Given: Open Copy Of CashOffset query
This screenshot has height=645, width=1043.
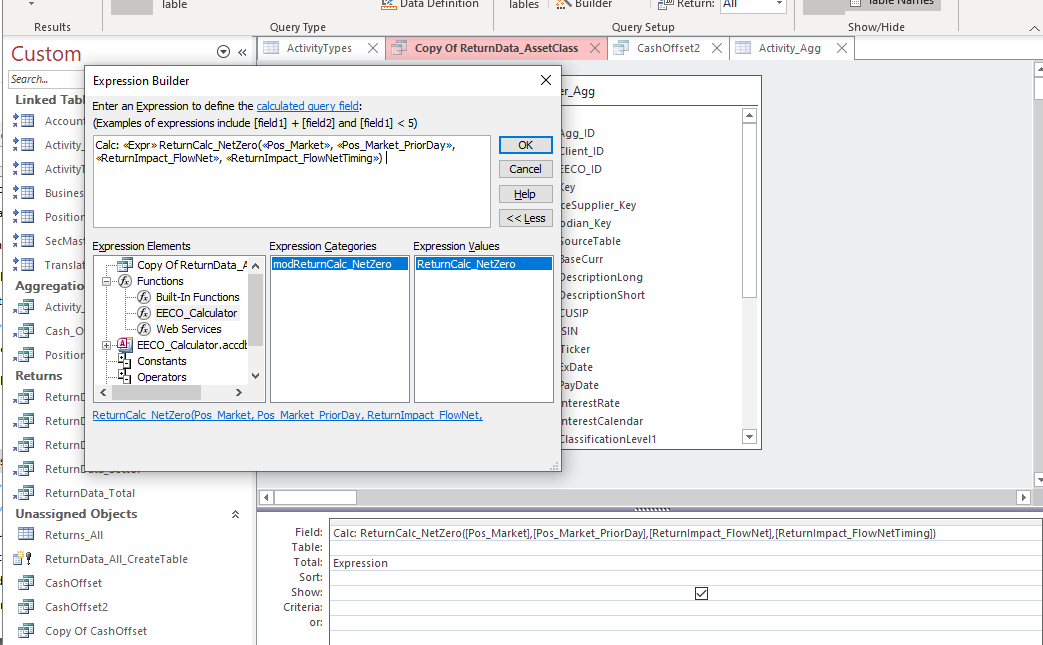Looking at the screenshot, I should [x=96, y=630].
